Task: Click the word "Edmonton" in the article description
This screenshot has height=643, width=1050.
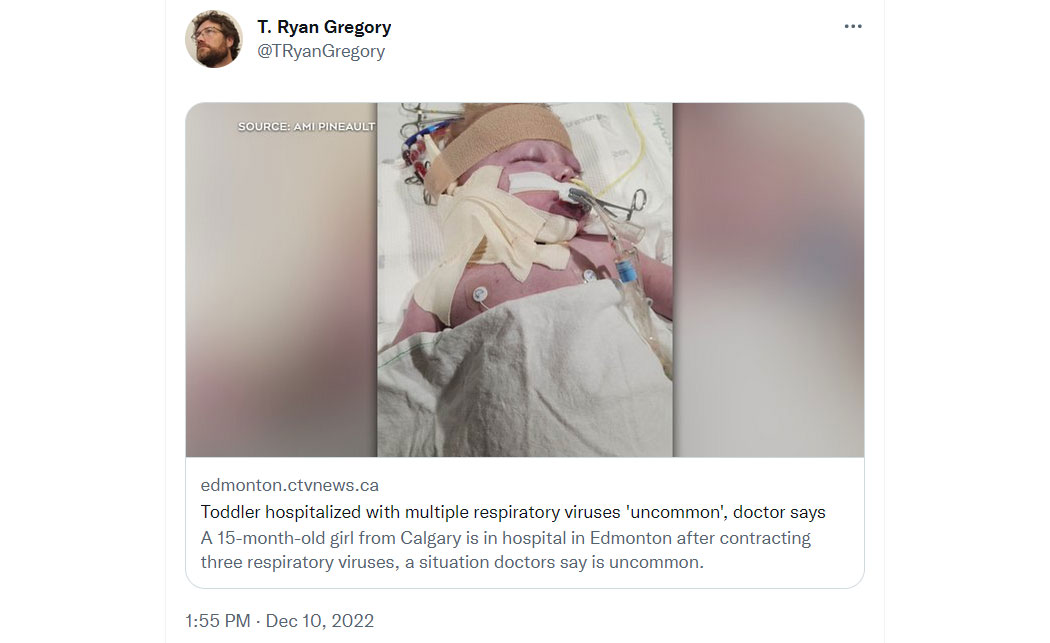Action: [x=630, y=538]
